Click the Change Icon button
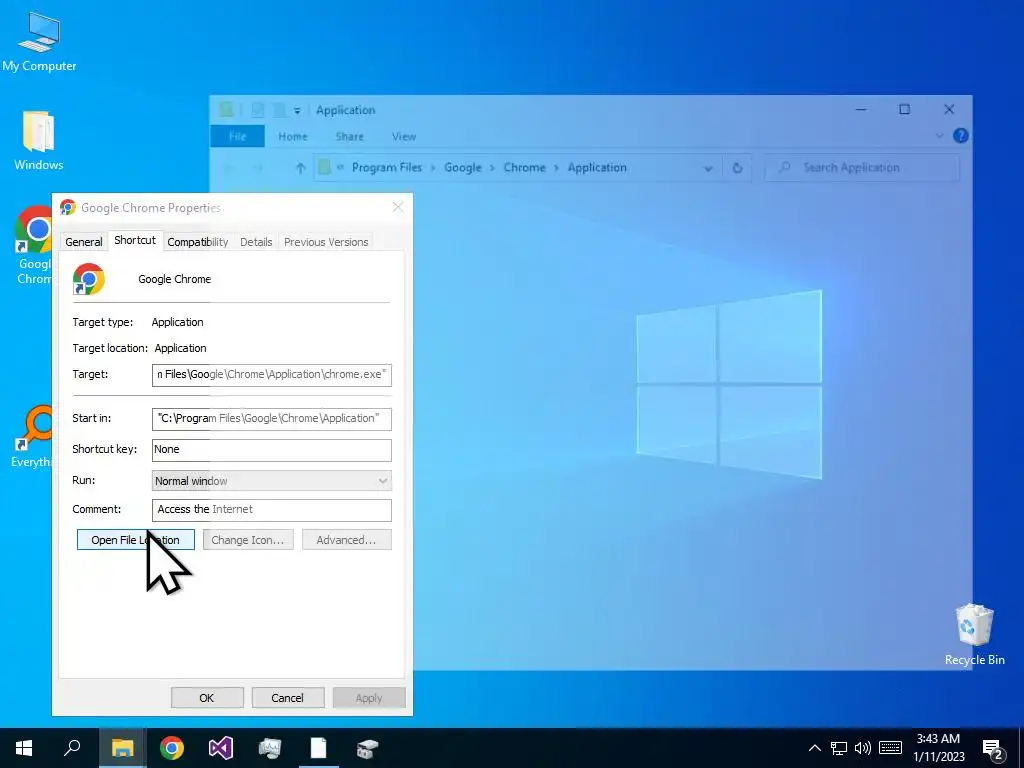The height and width of the screenshot is (768, 1024). [x=248, y=539]
